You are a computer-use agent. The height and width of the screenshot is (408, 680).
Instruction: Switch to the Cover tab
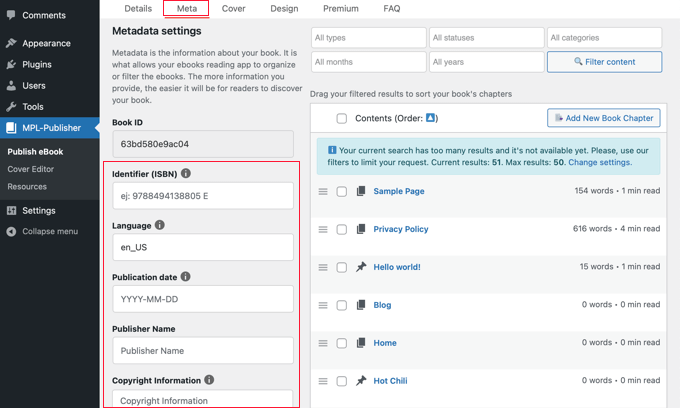[x=233, y=9]
